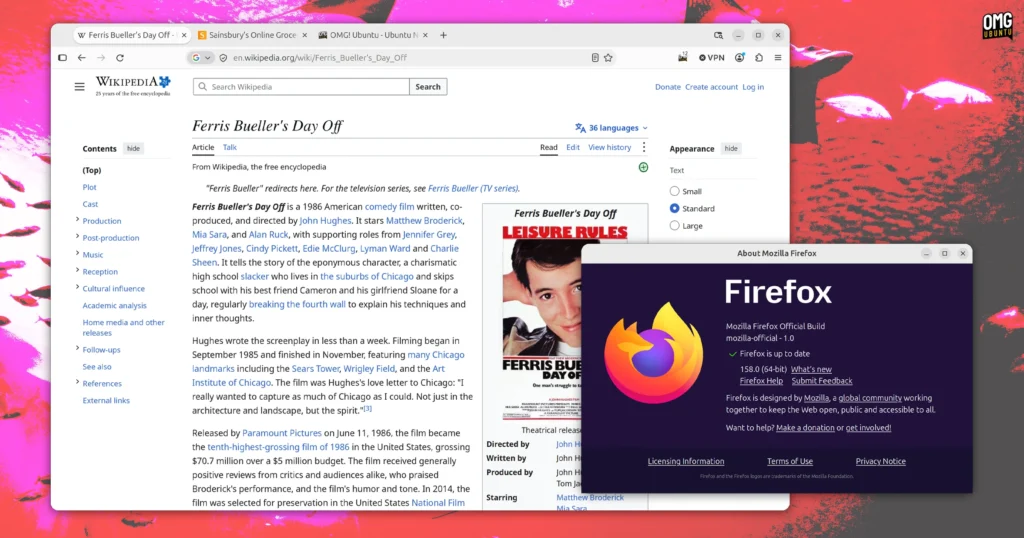Hide the Appearance panel
Screen dimensions: 1024x538
pyautogui.click(x=731, y=148)
